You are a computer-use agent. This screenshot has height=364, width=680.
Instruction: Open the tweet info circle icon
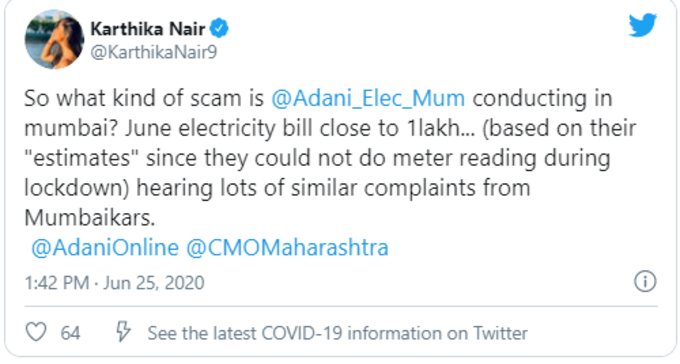[645, 281]
